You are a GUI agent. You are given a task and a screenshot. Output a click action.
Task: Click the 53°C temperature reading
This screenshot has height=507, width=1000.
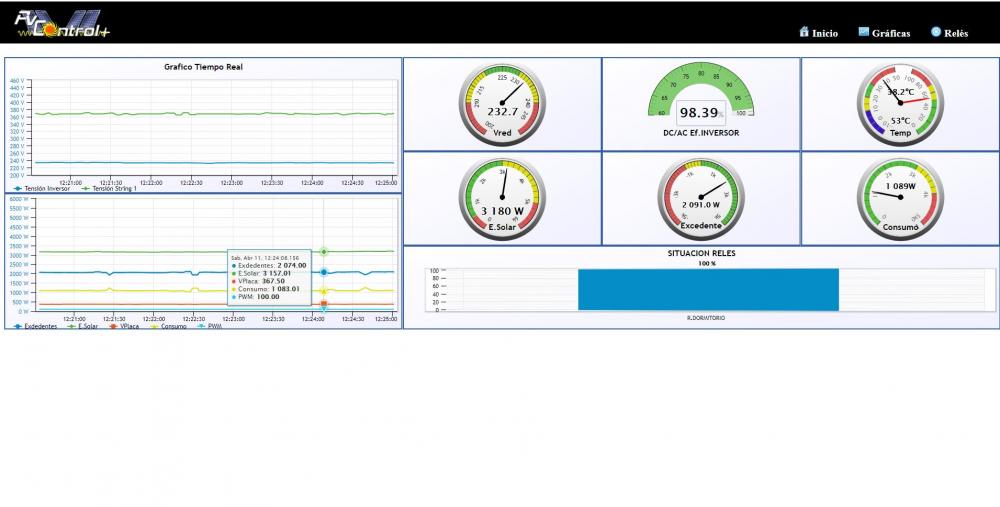pos(901,121)
